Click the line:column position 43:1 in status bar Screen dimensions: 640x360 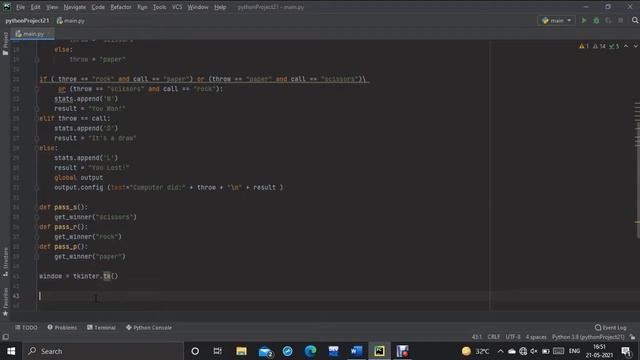(477, 337)
